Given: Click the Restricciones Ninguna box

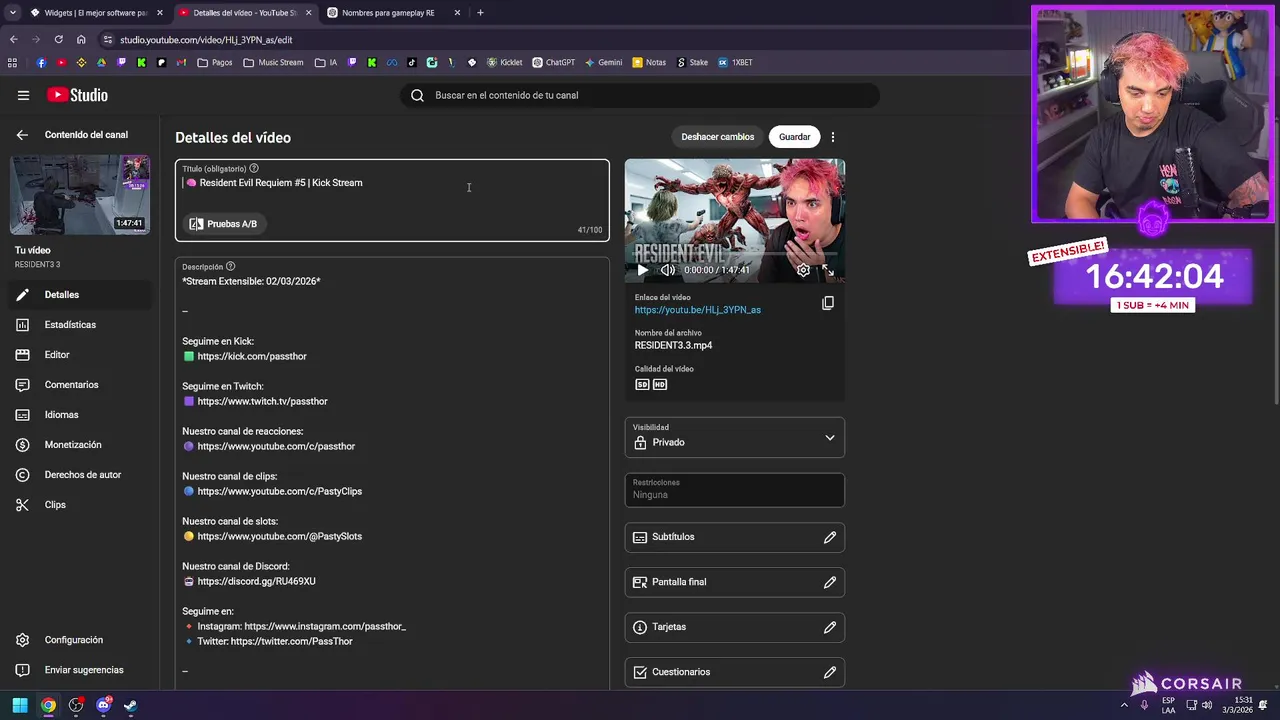Looking at the screenshot, I should [x=735, y=490].
